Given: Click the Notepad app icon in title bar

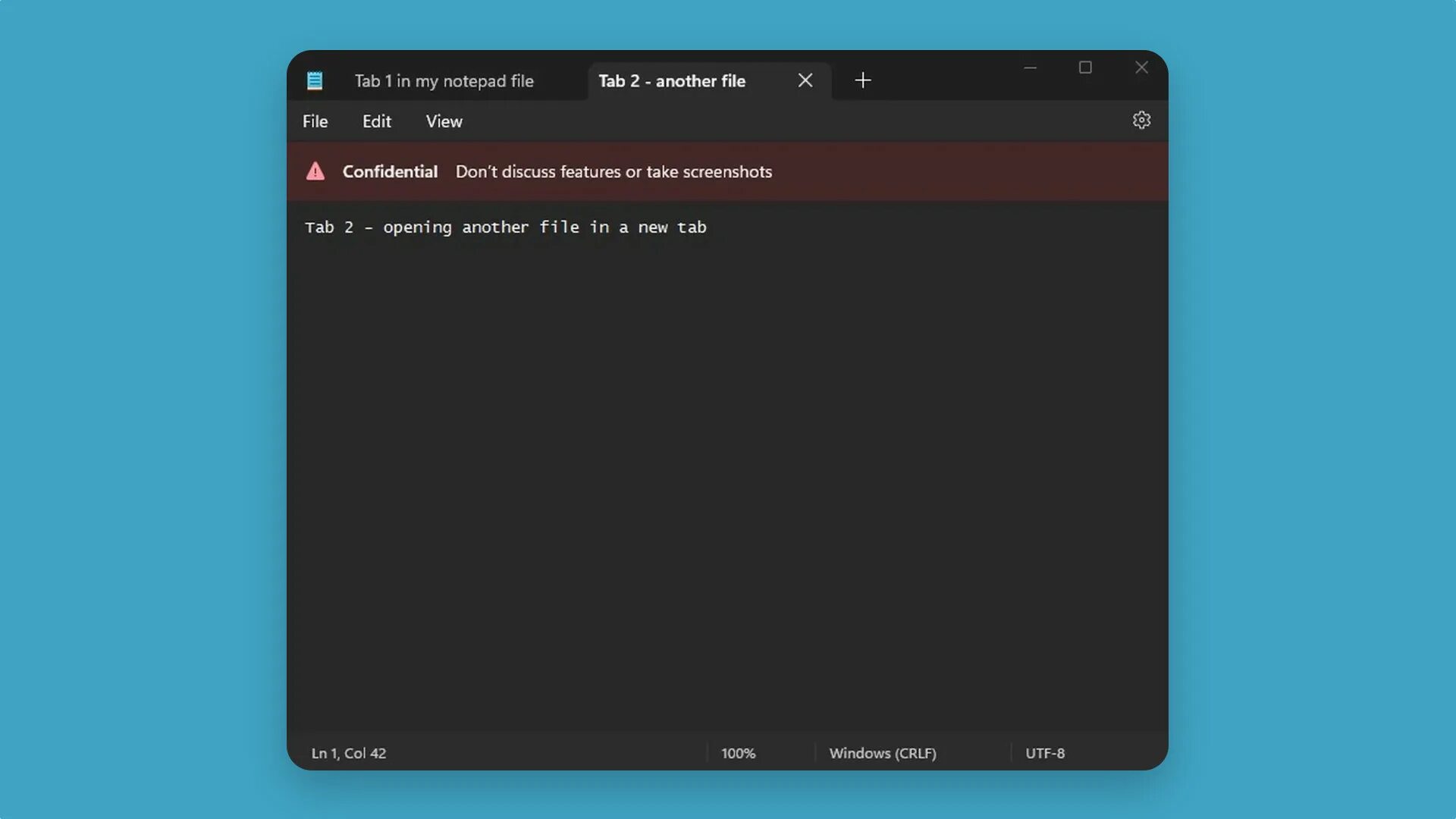Looking at the screenshot, I should (314, 79).
